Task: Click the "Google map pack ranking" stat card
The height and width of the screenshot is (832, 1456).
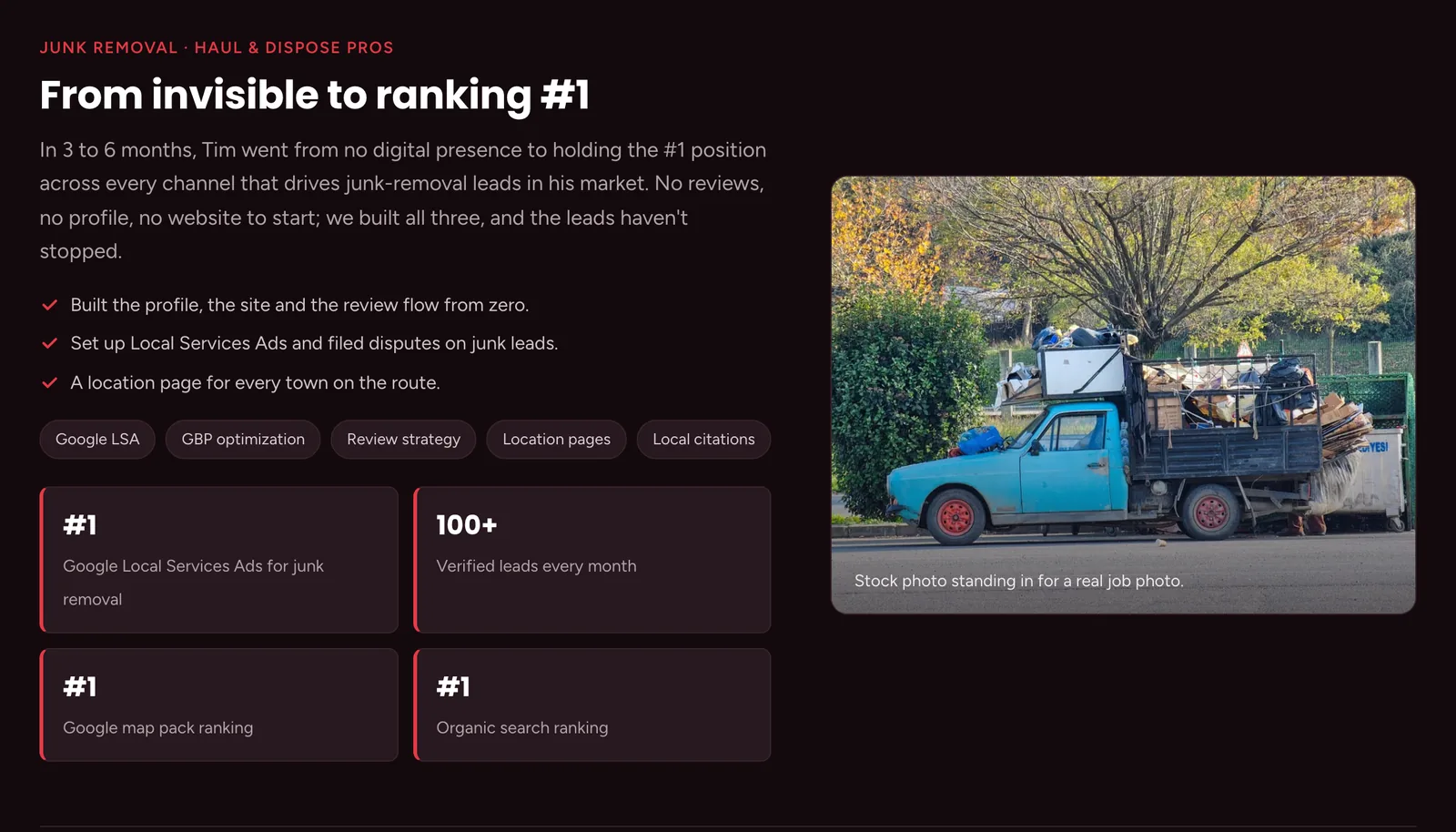Action: pyautogui.click(x=219, y=705)
